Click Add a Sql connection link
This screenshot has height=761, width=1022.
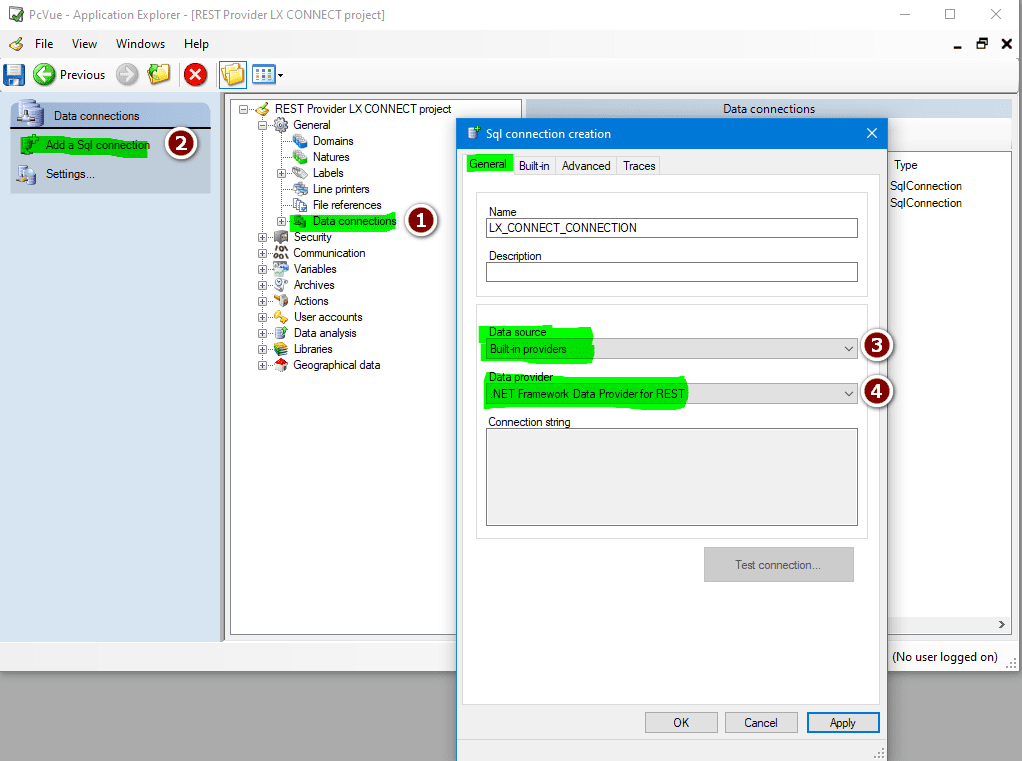pos(98,145)
